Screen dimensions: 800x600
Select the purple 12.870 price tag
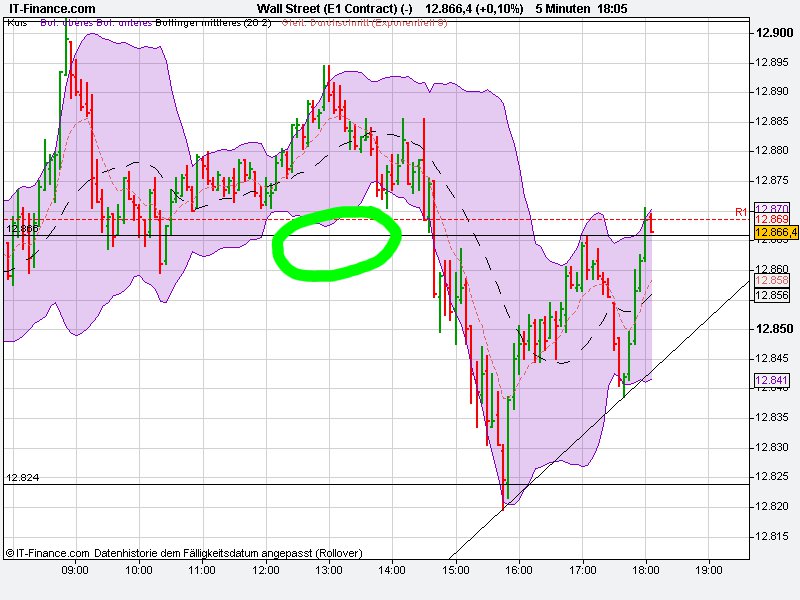pyautogui.click(x=772, y=206)
